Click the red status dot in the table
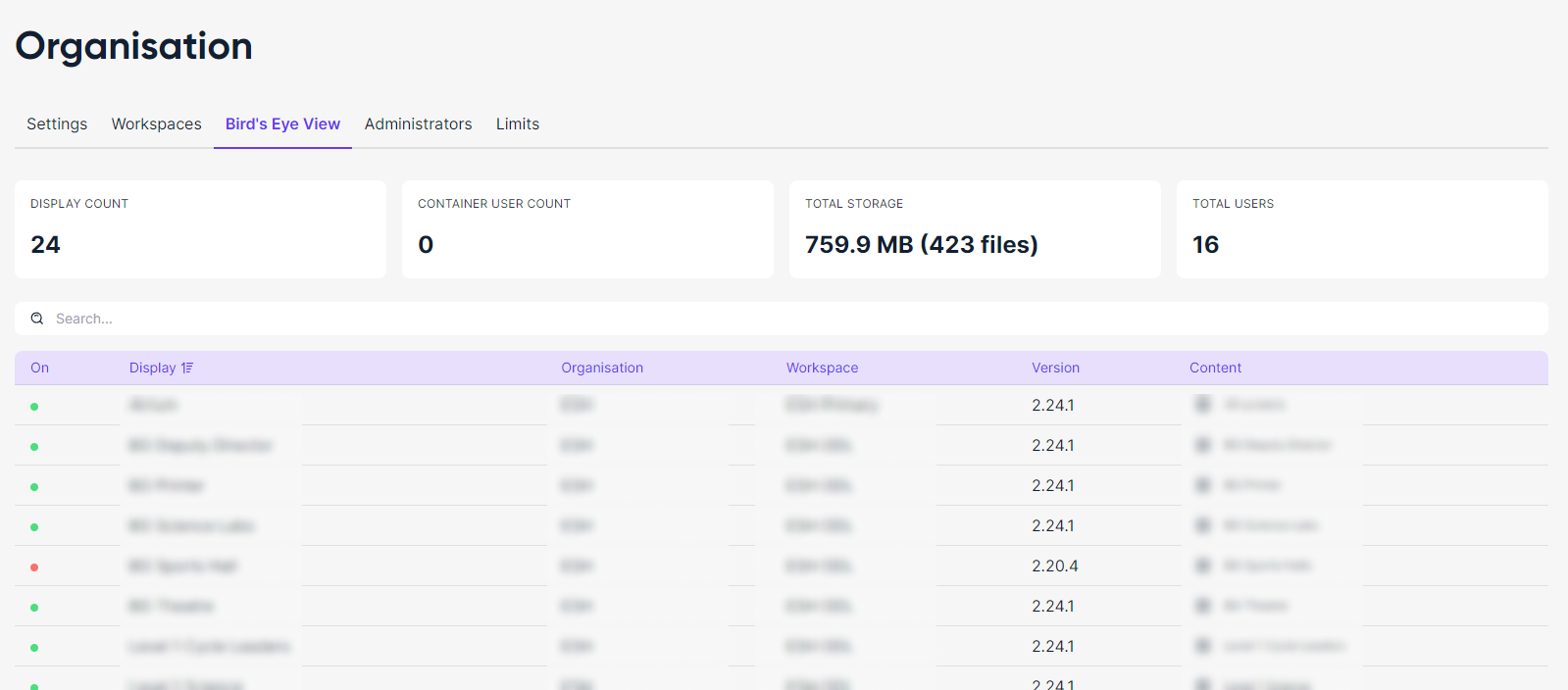The height and width of the screenshot is (690, 1568). click(x=34, y=567)
